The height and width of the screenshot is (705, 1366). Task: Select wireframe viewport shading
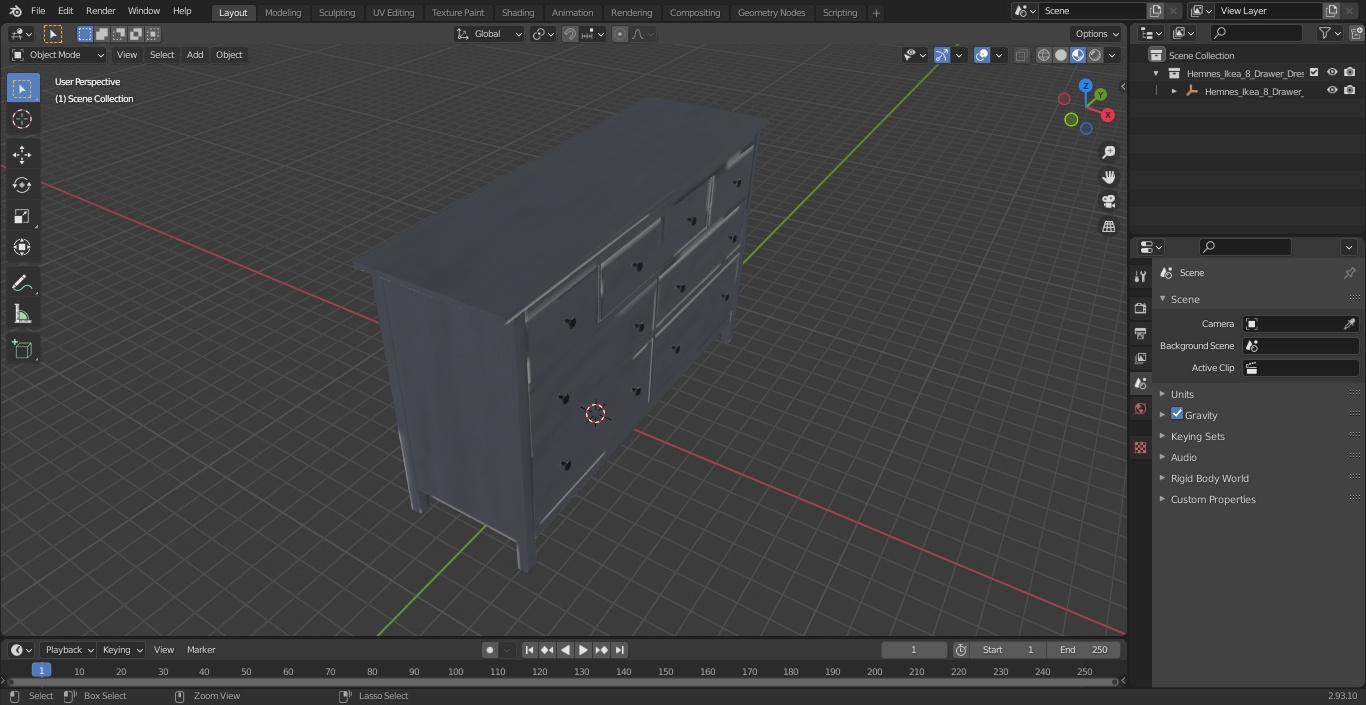click(x=1044, y=55)
